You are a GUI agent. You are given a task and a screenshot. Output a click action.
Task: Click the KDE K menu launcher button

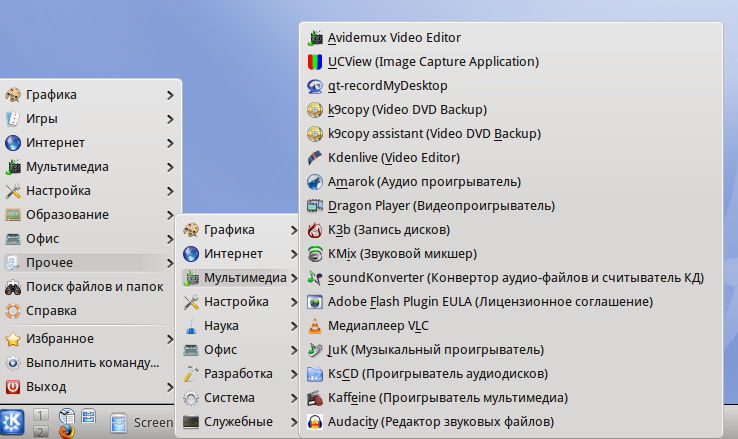pyautogui.click(x=12, y=422)
